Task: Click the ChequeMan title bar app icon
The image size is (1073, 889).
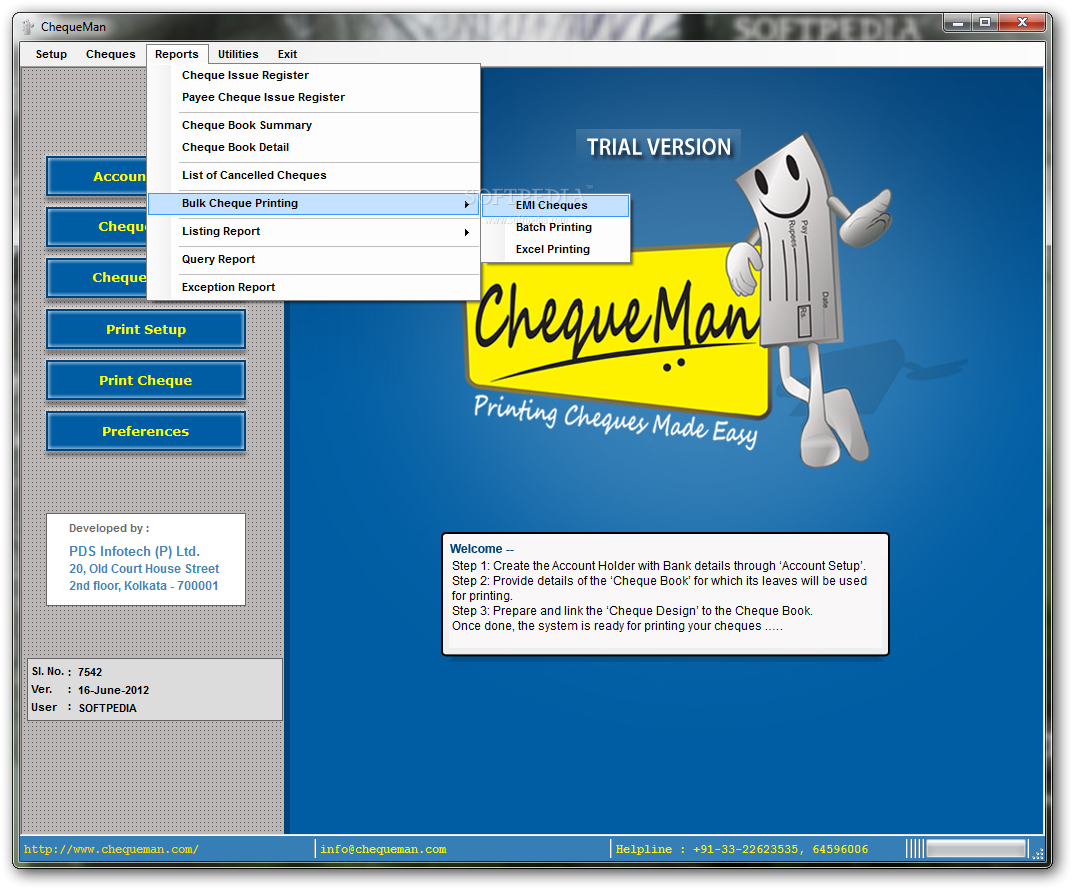Action: (27, 27)
